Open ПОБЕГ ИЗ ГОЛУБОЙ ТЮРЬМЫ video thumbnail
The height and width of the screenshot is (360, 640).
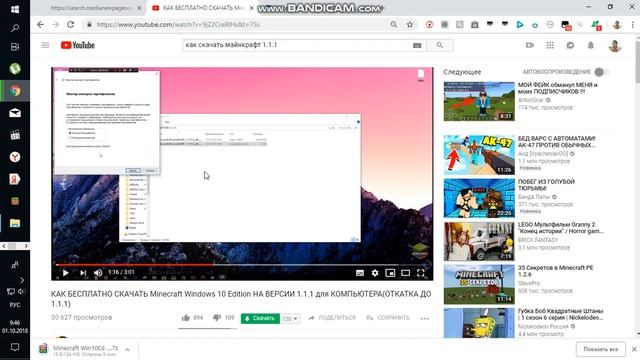click(479, 198)
